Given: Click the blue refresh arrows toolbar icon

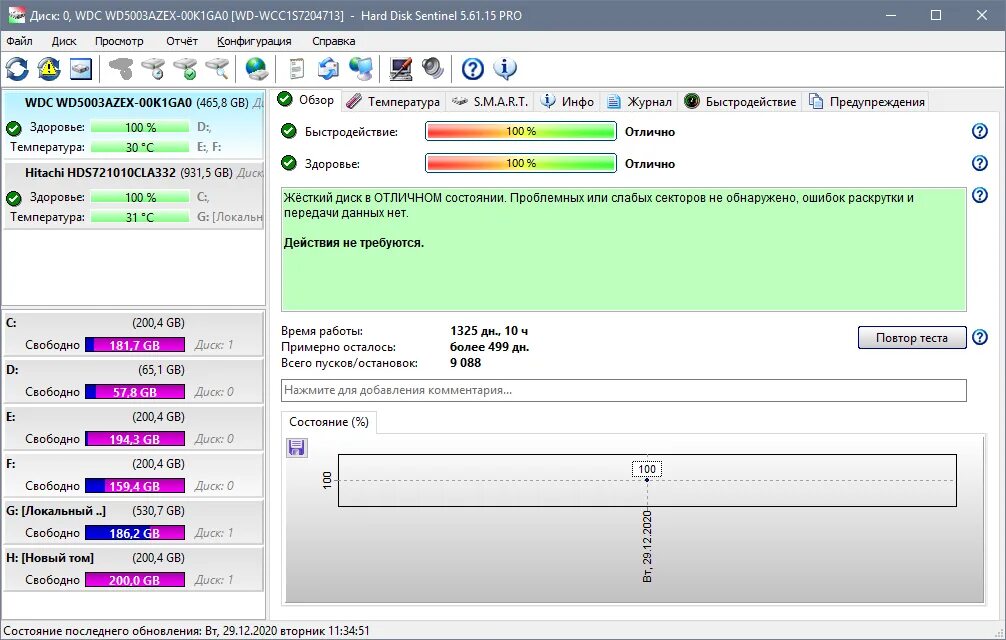Looking at the screenshot, I should [17, 69].
